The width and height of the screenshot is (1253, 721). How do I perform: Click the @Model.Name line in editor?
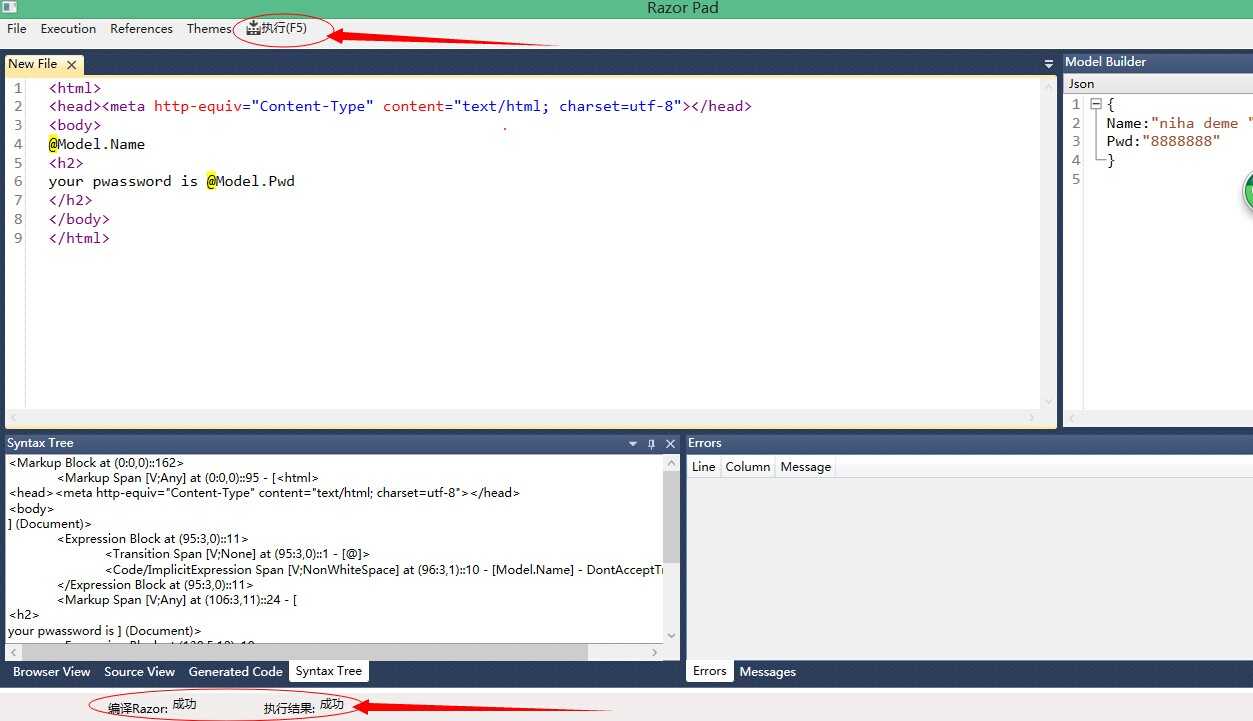click(96, 144)
